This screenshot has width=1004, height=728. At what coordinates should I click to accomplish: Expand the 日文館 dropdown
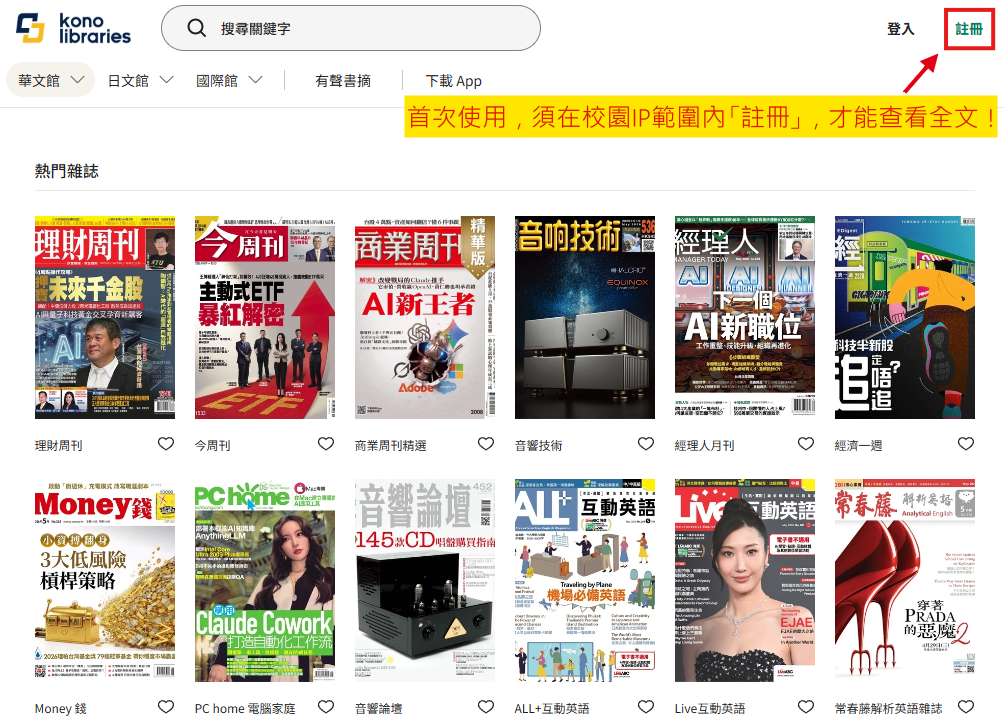click(140, 80)
